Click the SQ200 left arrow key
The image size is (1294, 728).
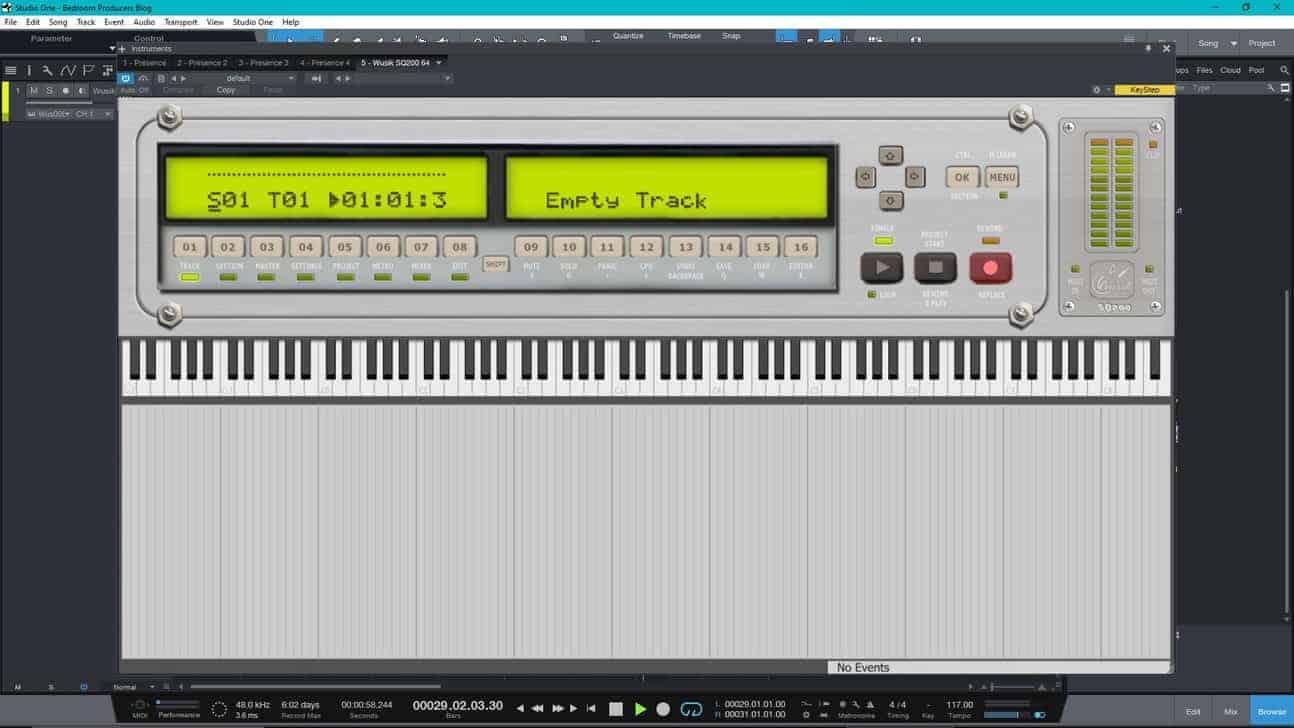[x=866, y=177]
